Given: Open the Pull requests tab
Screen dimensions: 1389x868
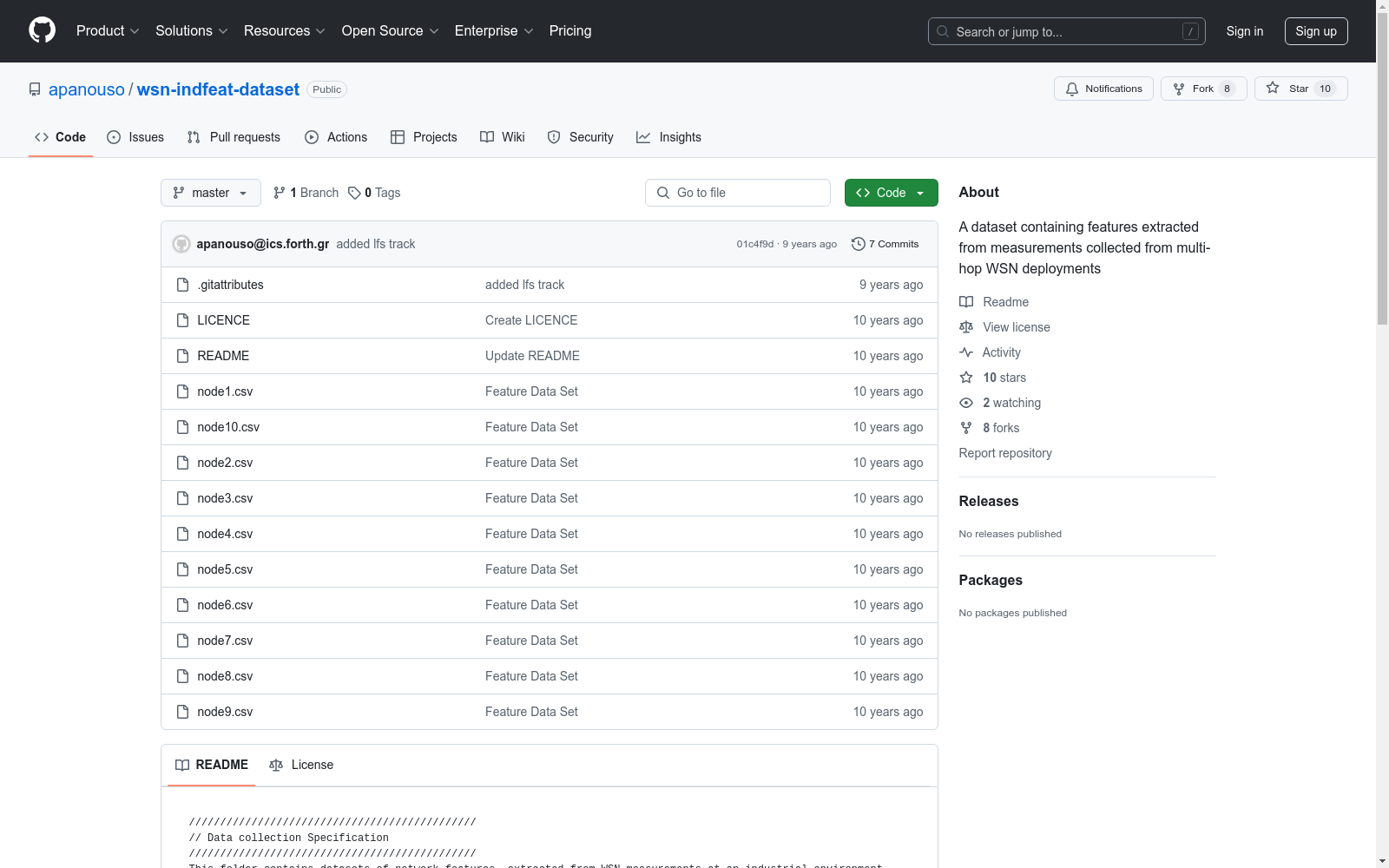Looking at the screenshot, I should pyautogui.click(x=234, y=137).
